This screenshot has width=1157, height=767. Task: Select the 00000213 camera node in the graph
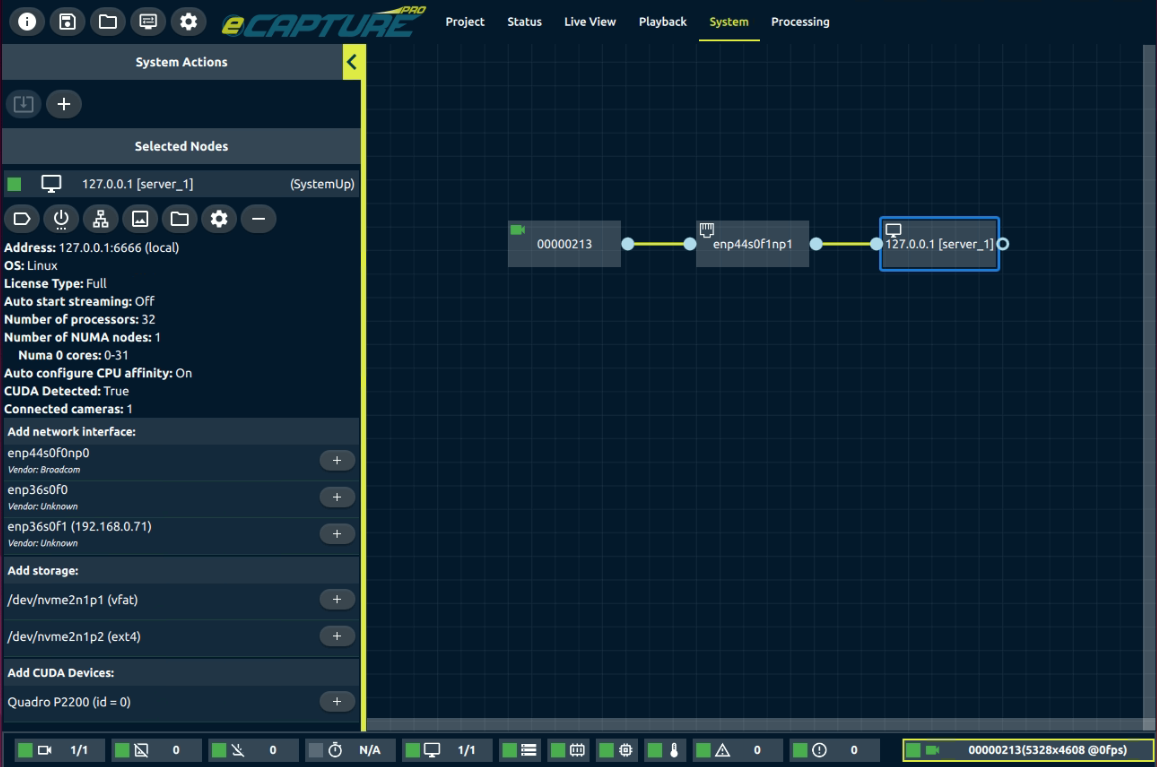coord(564,243)
